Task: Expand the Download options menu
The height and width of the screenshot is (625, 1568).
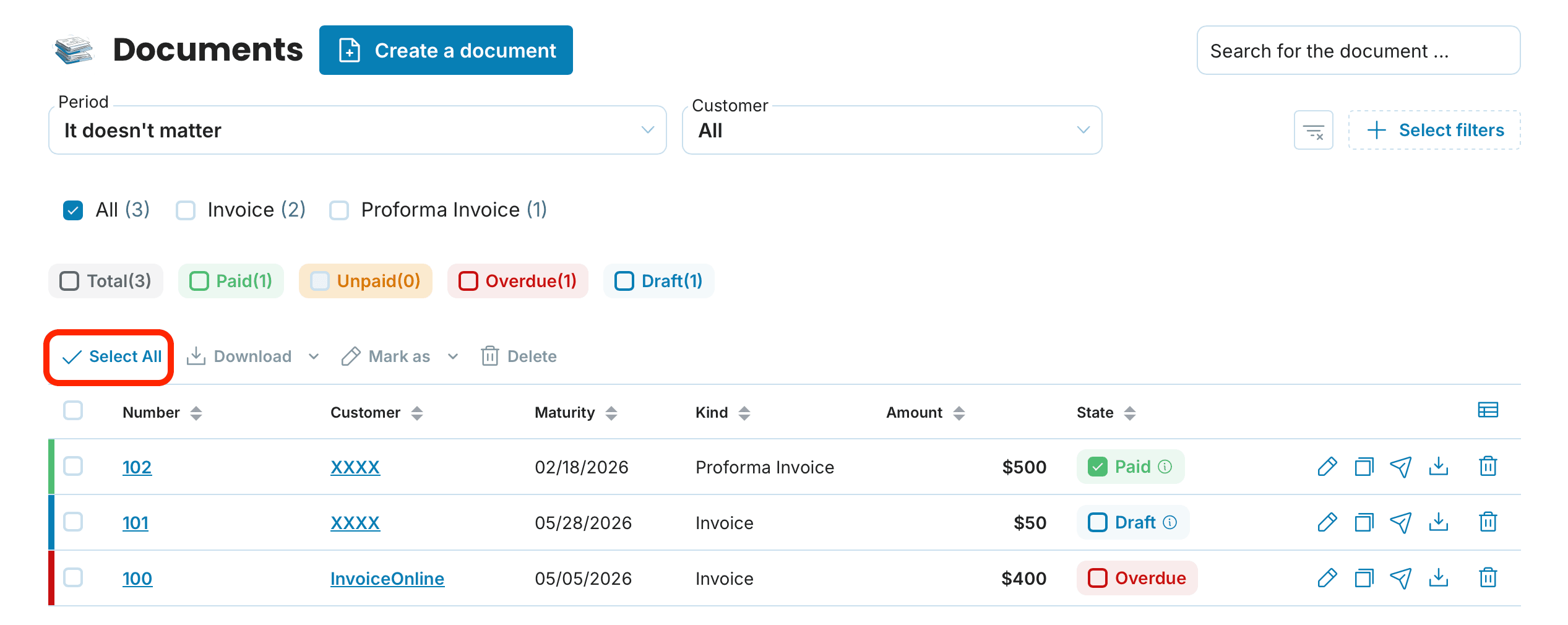Action: tap(314, 356)
